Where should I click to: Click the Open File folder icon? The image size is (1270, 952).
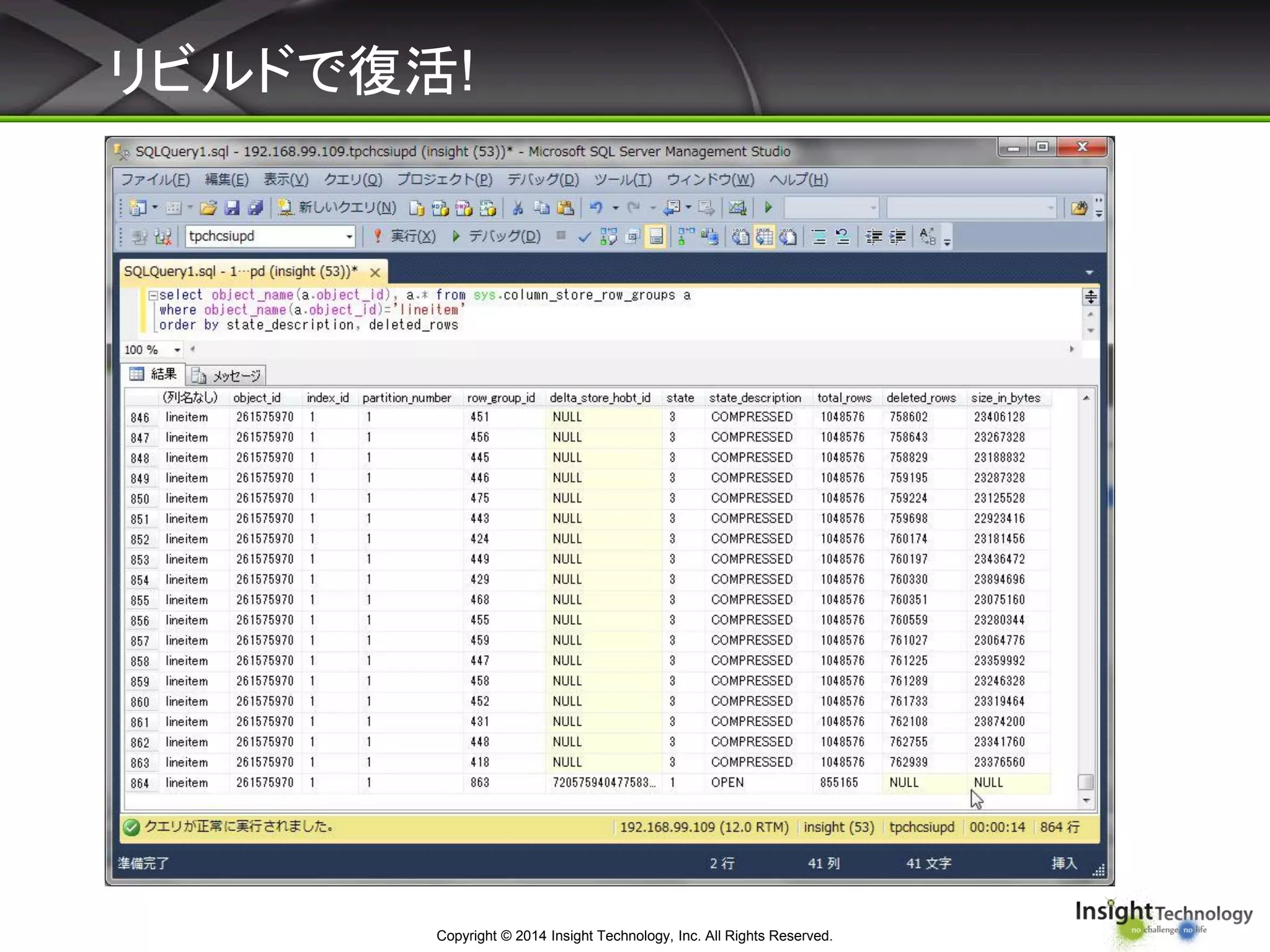click(208, 208)
